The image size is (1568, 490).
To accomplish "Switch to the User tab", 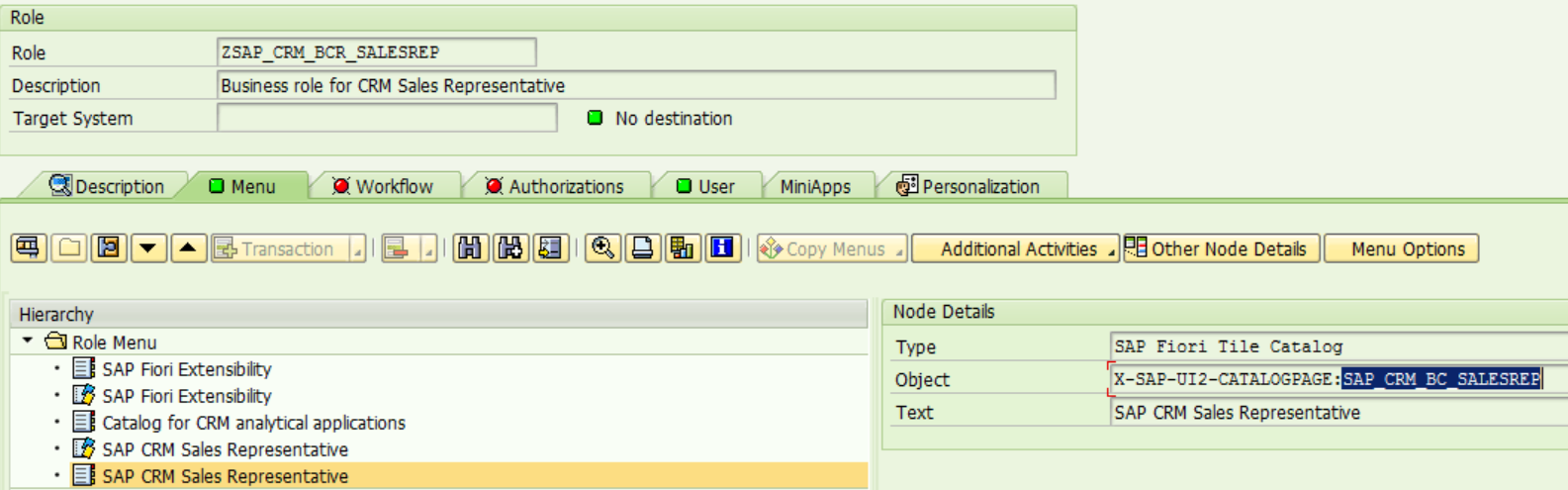I will 706,186.
